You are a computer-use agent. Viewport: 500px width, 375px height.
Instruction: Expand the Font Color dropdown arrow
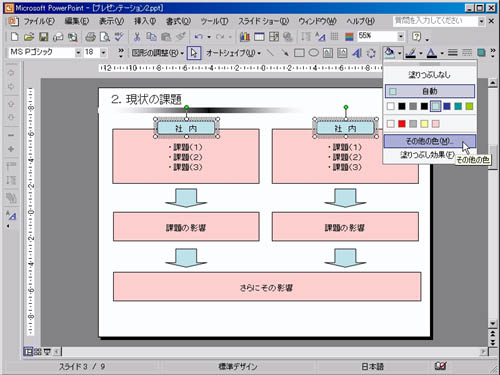pyautogui.click(x=442, y=53)
